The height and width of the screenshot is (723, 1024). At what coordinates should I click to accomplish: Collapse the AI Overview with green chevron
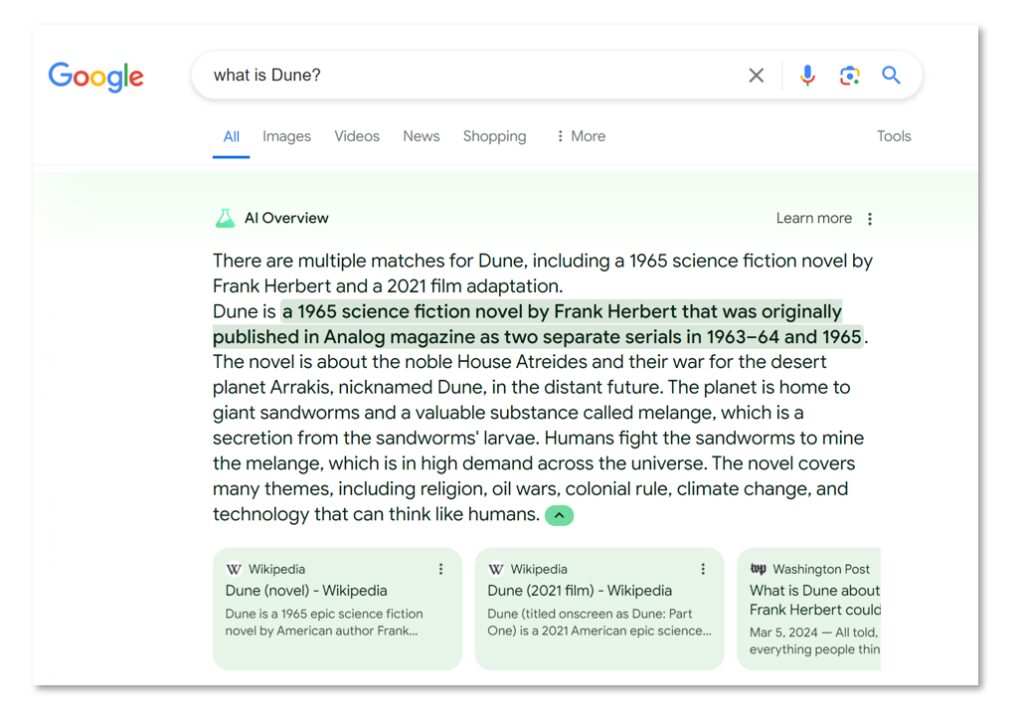559,515
